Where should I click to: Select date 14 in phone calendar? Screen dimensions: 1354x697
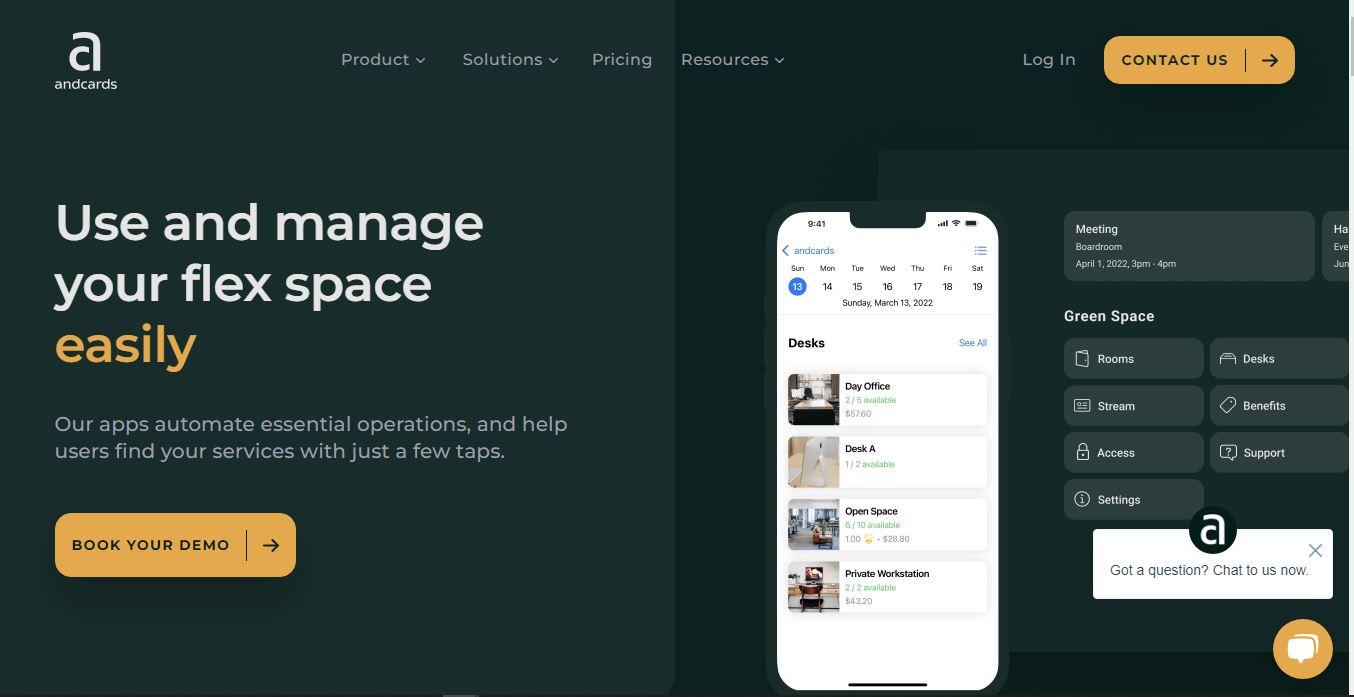pyautogui.click(x=827, y=286)
